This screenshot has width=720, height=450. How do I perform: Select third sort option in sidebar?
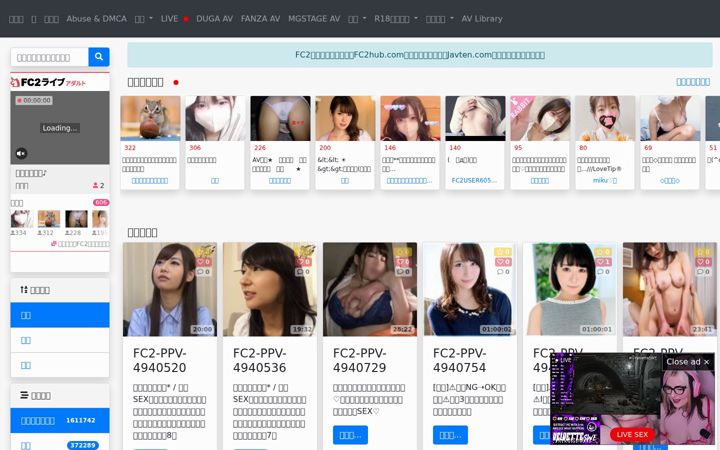(x=60, y=365)
